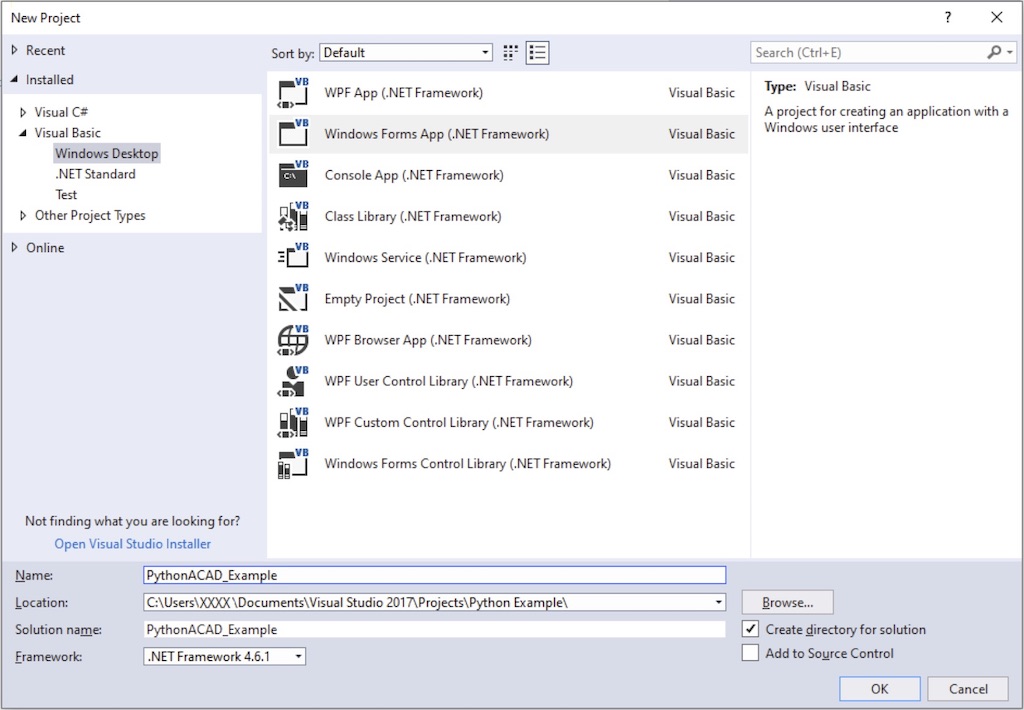Select the WPF App template icon
The image size is (1024, 710).
pyautogui.click(x=293, y=93)
